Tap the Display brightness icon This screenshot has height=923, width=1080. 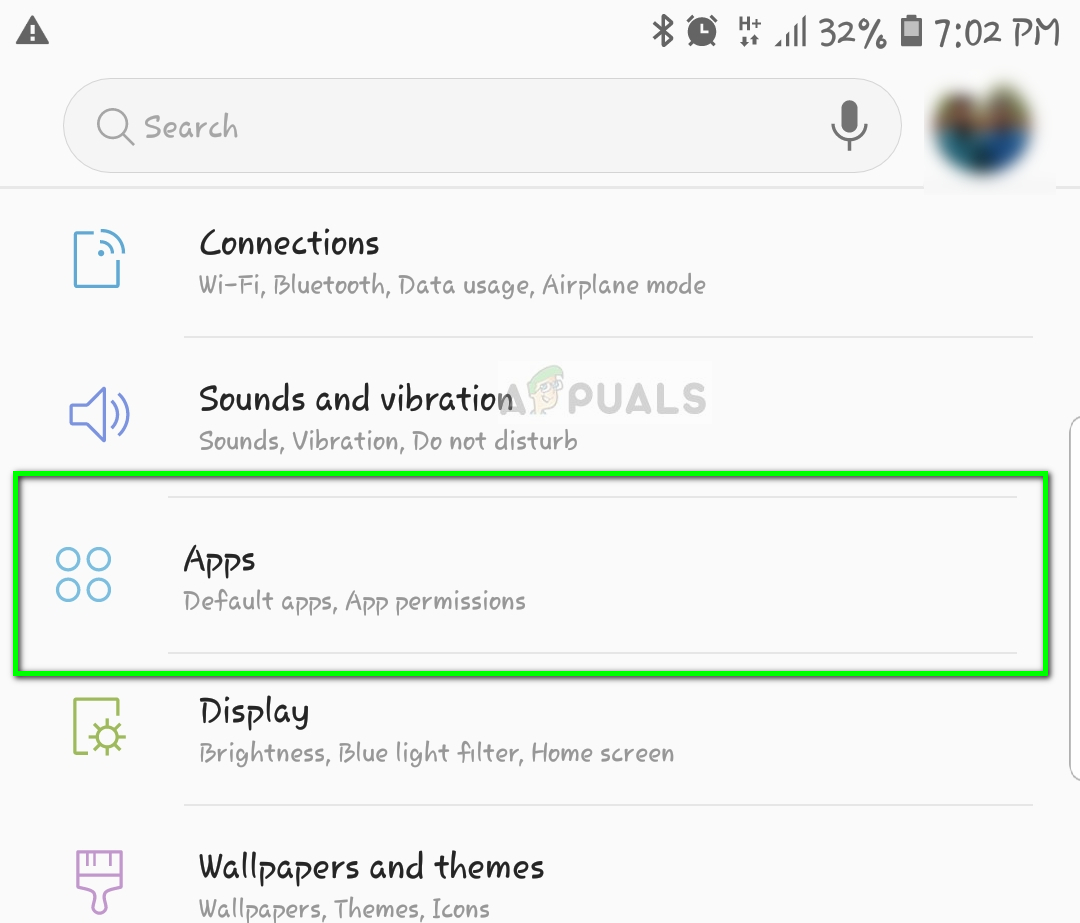coord(97,729)
